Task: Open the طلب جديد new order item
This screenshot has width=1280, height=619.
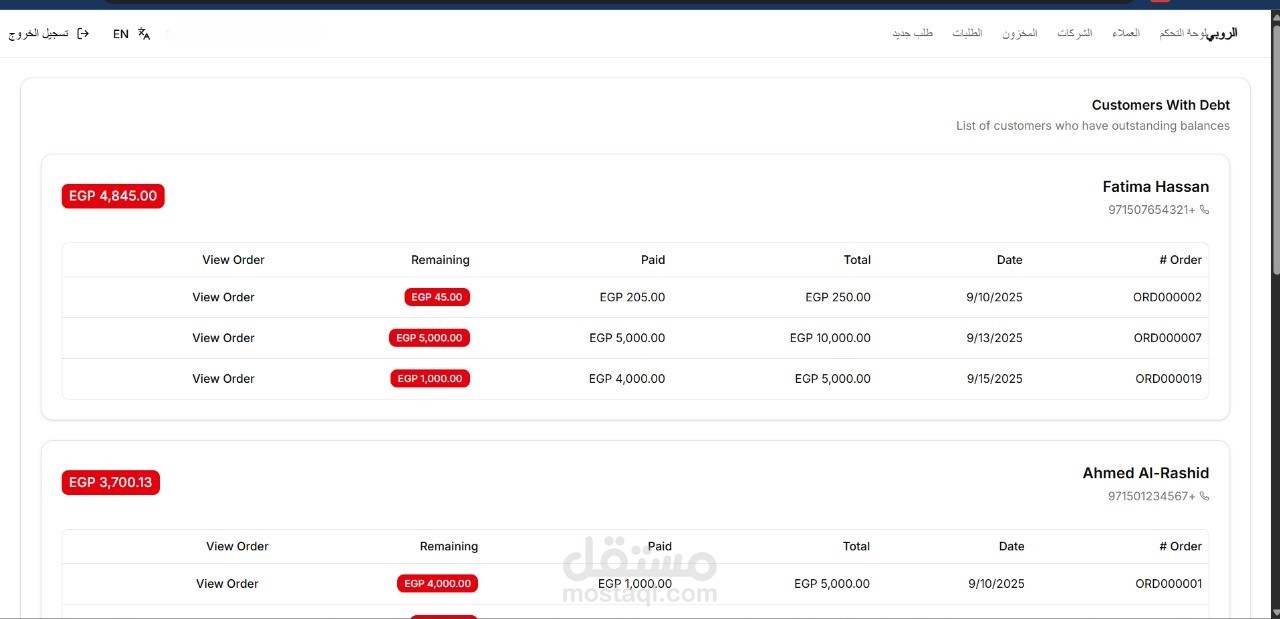Action: pyautogui.click(x=913, y=34)
